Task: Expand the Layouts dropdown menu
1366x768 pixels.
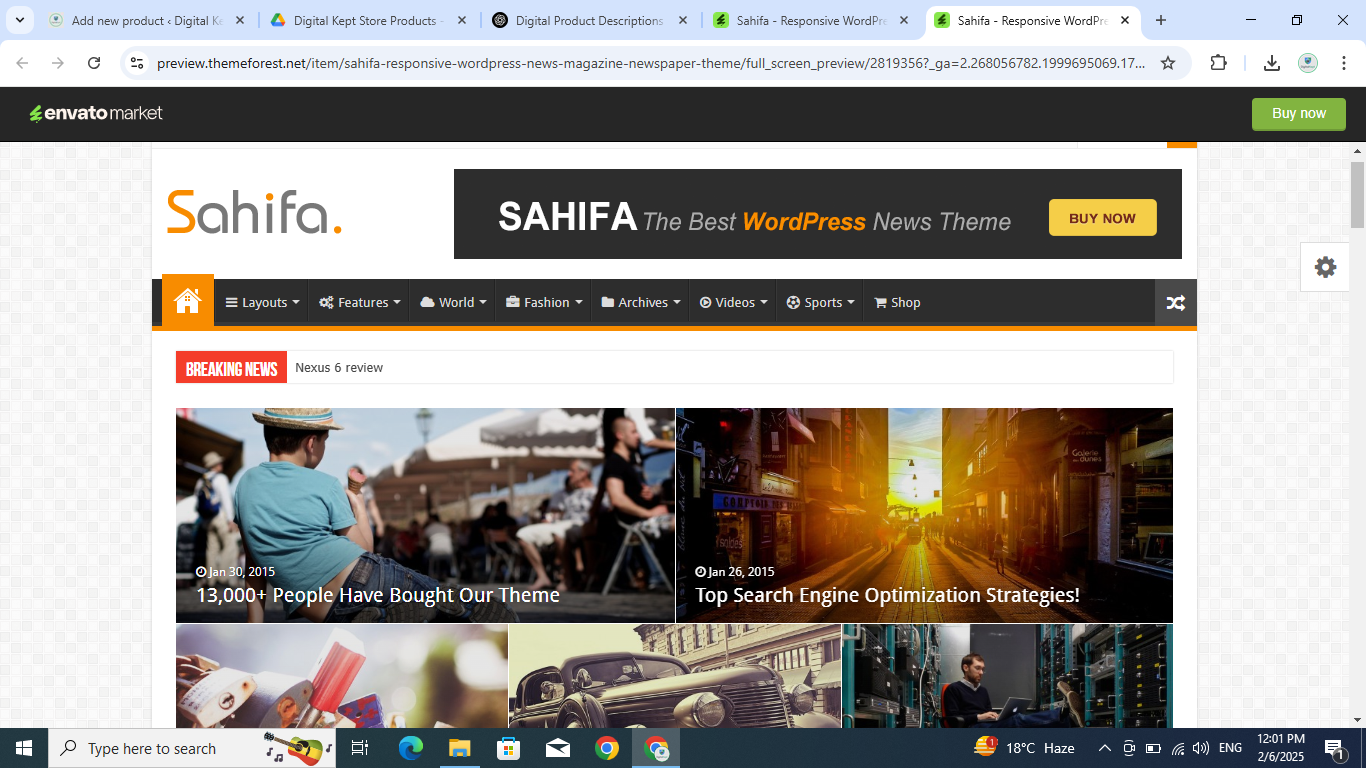Action: (x=262, y=302)
